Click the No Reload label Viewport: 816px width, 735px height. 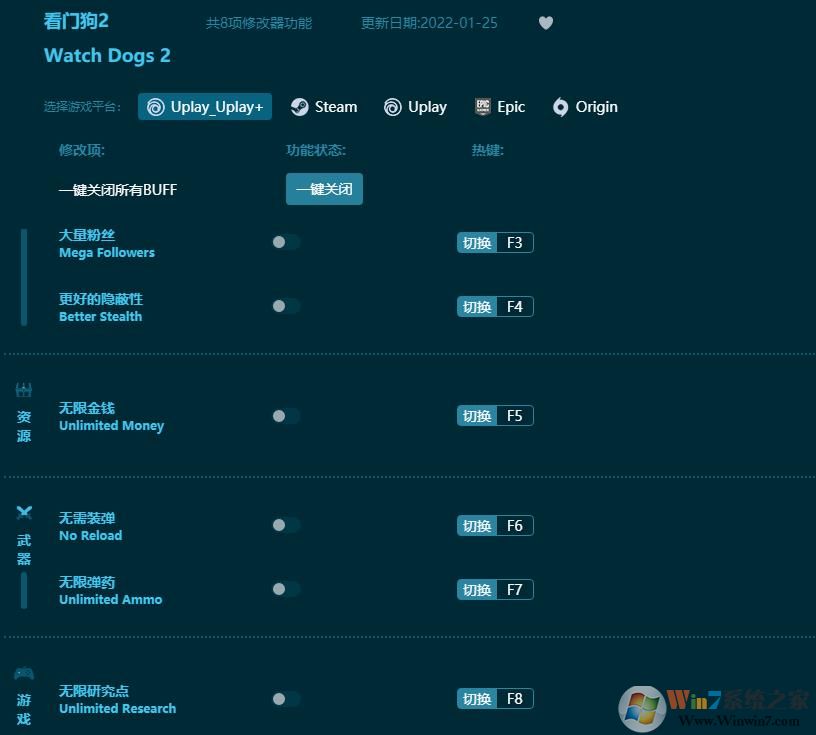tap(91, 536)
